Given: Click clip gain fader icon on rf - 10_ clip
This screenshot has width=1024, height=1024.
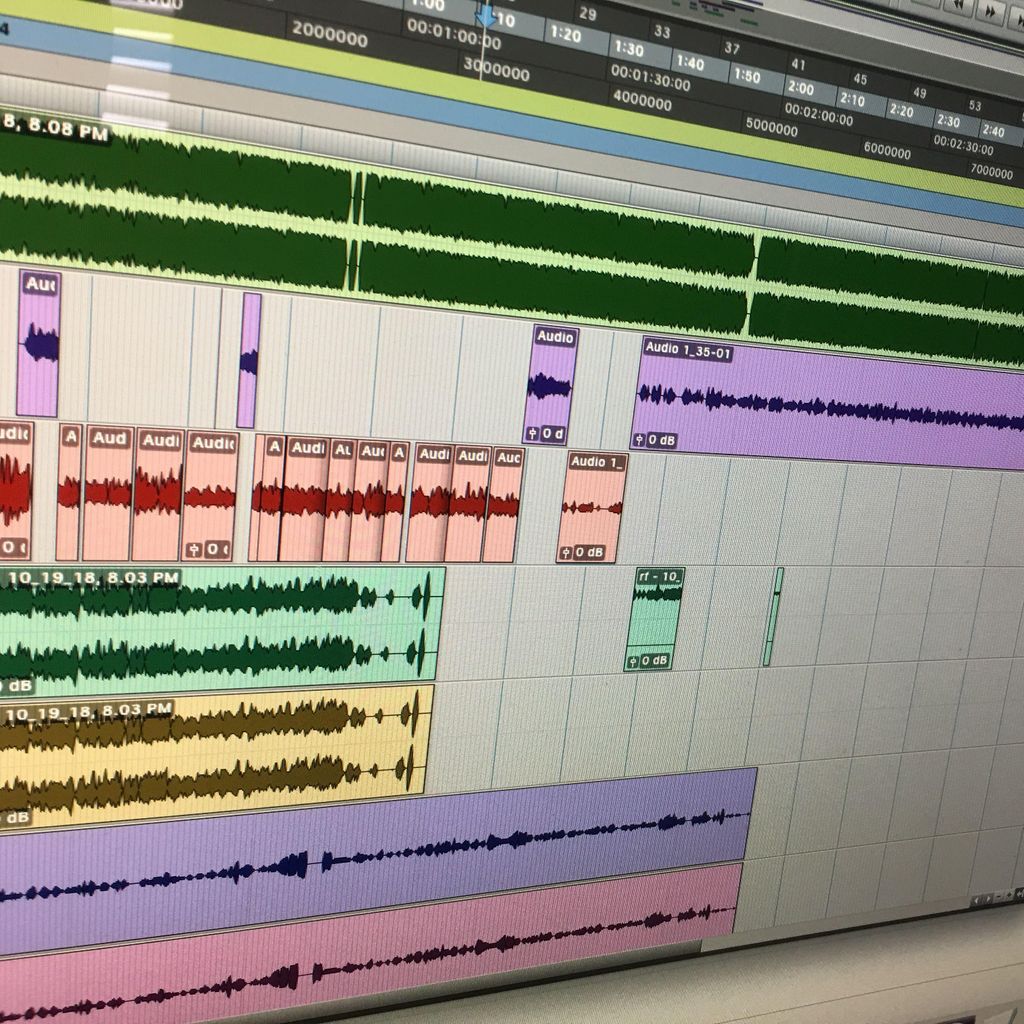Looking at the screenshot, I should click(632, 662).
